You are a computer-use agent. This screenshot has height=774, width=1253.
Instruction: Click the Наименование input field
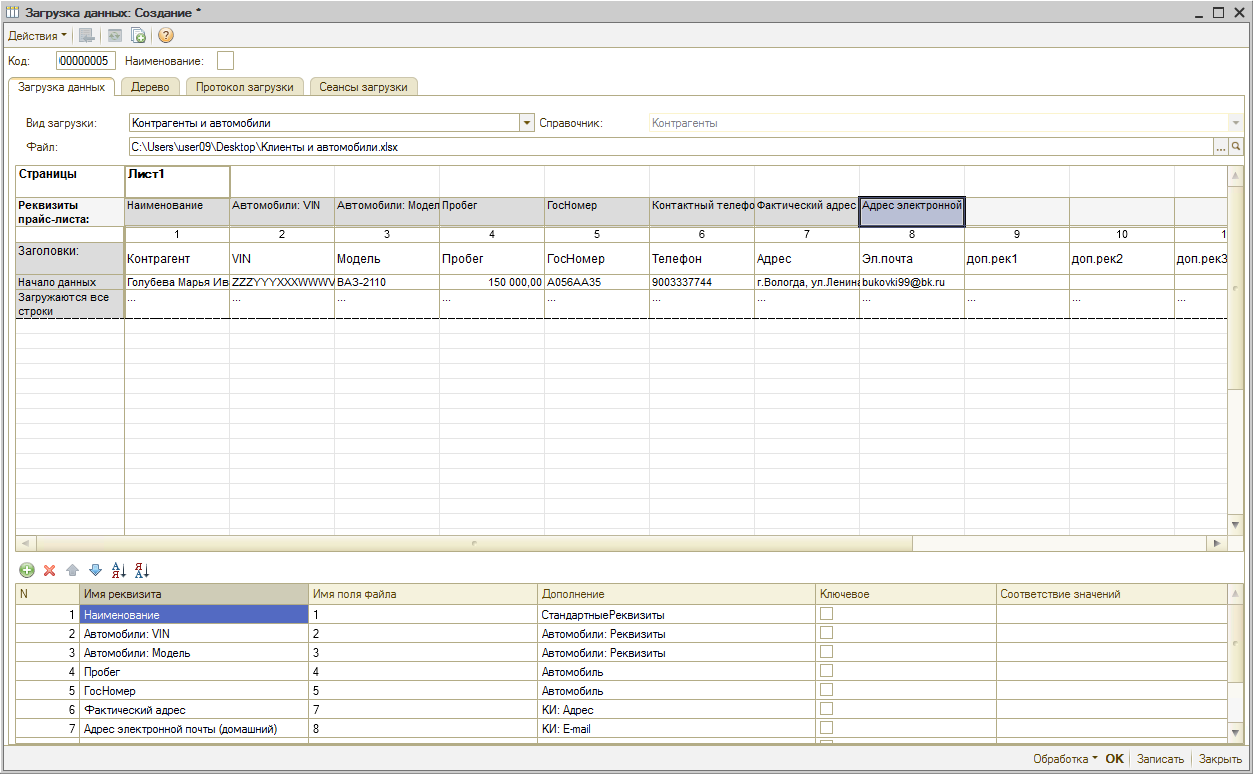pos(225,61)
